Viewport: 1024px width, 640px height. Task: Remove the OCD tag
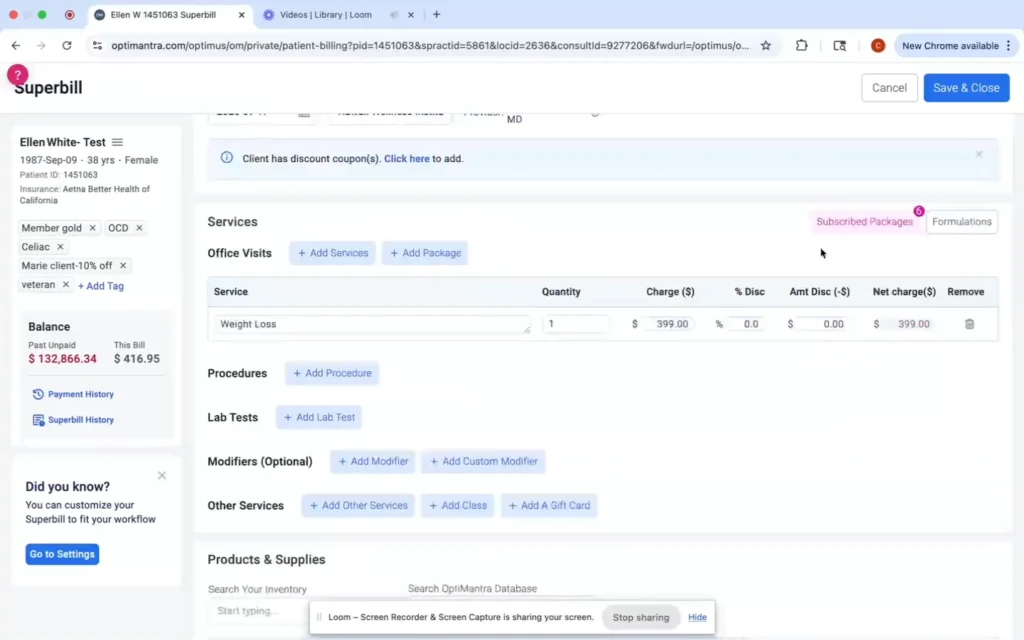click(x=139, y=228)
